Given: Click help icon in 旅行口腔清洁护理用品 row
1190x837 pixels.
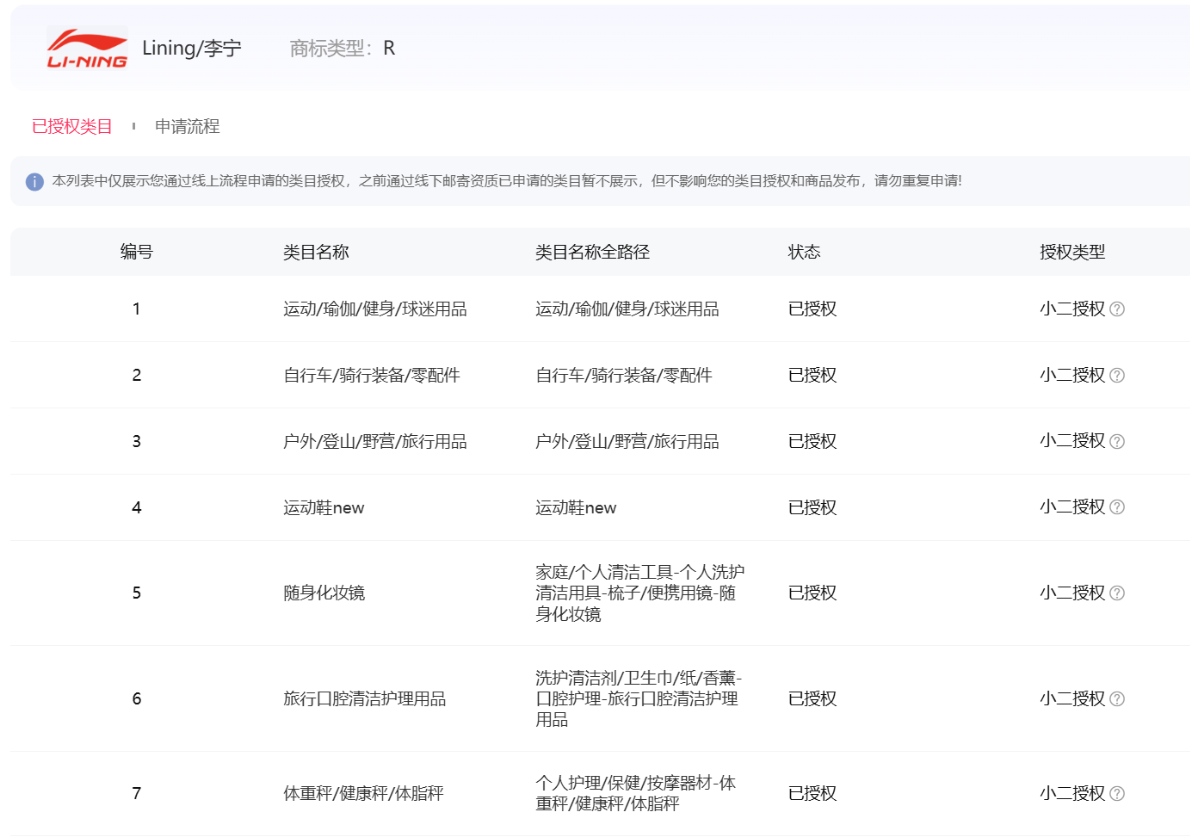Looking at the screenshot, I should (1117, 700).
